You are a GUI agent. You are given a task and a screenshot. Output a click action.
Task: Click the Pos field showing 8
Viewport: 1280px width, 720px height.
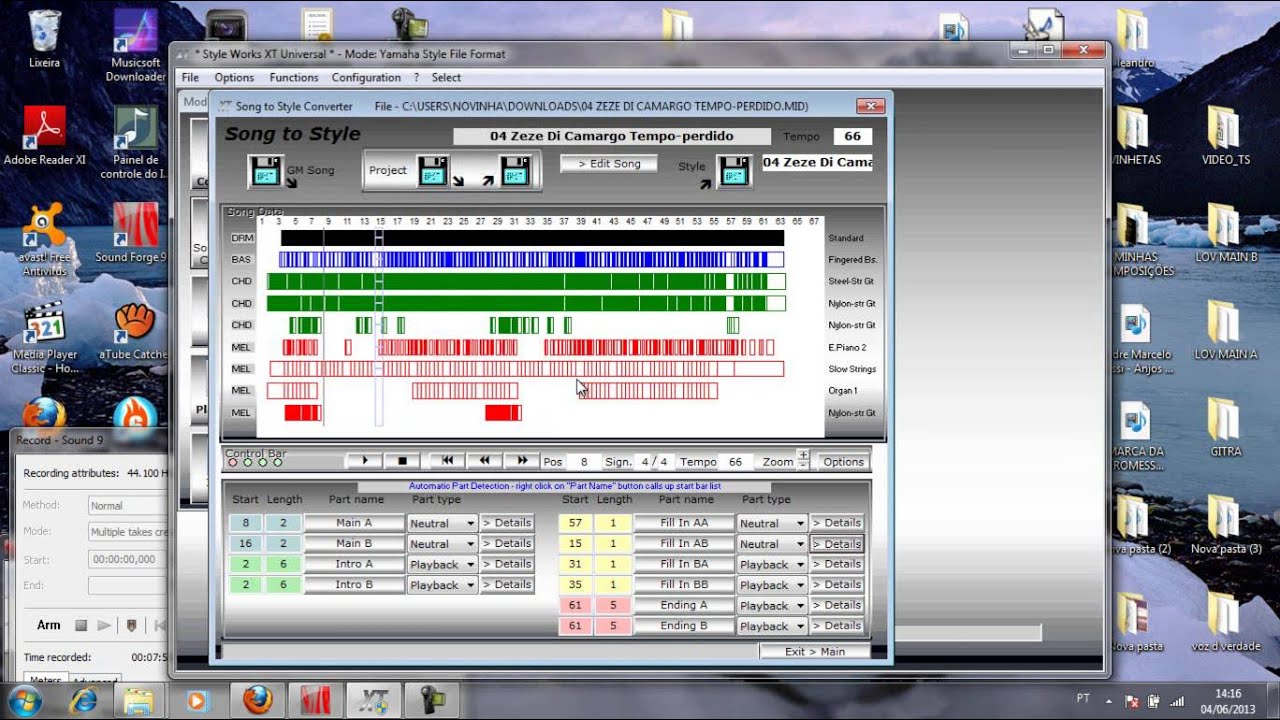pyautogui.click(x=583, y=462)
